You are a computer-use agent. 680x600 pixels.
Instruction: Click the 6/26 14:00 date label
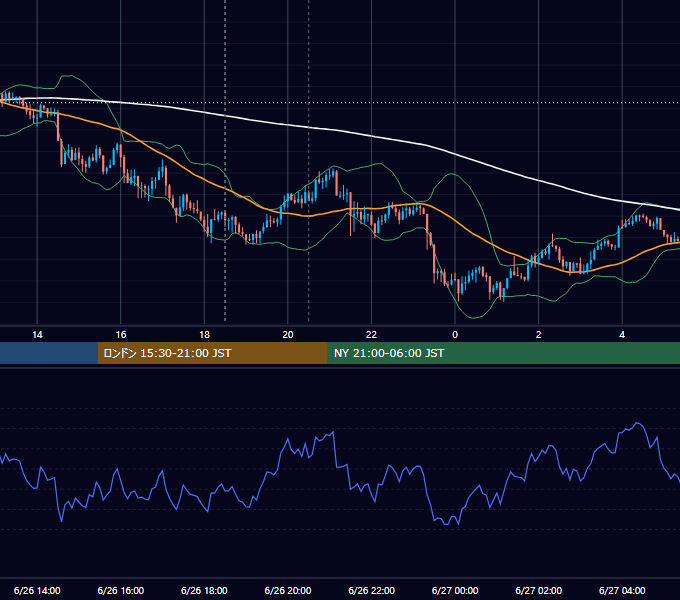click(x=37, y=590)
